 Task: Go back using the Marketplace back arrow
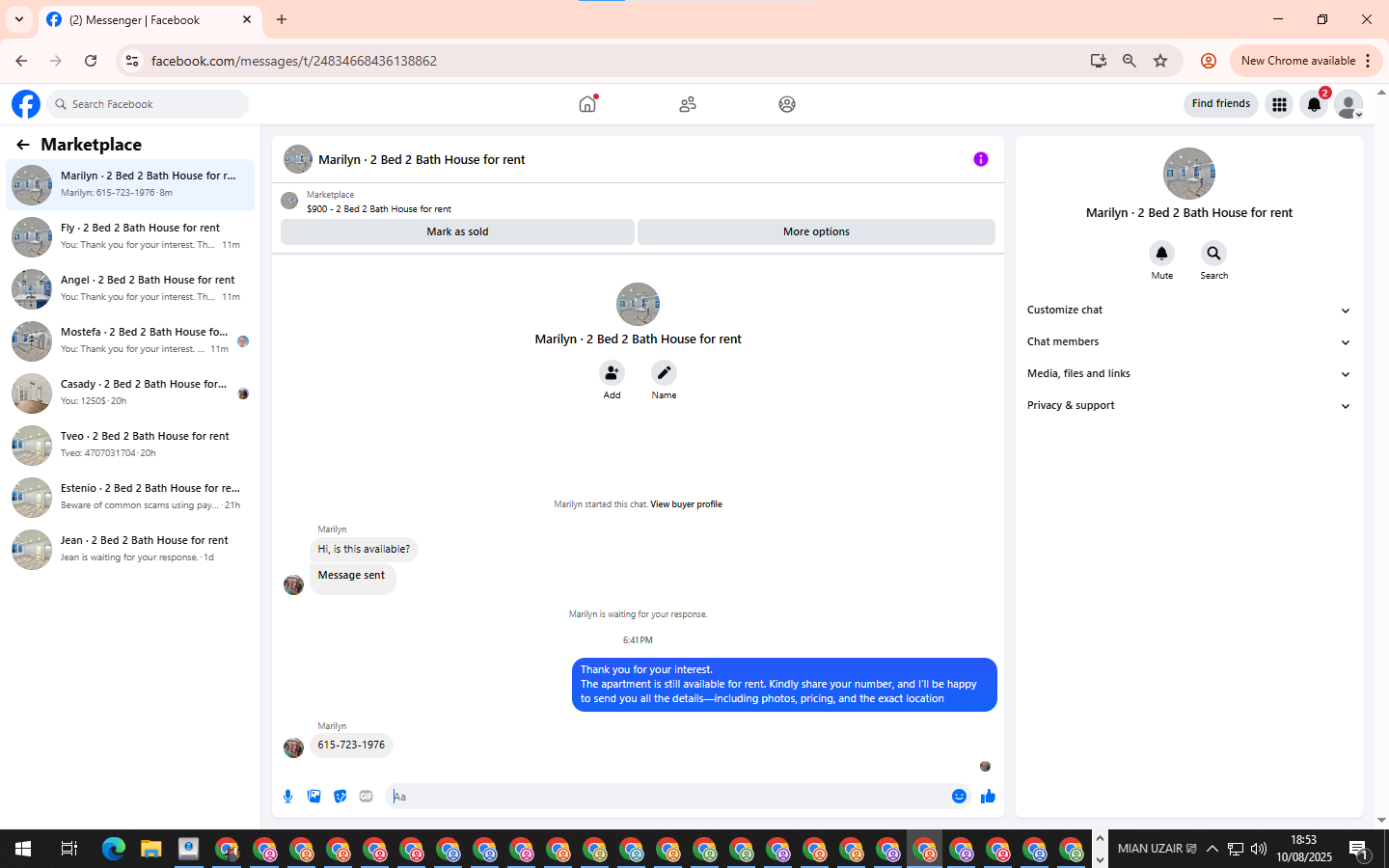point(22,145)
